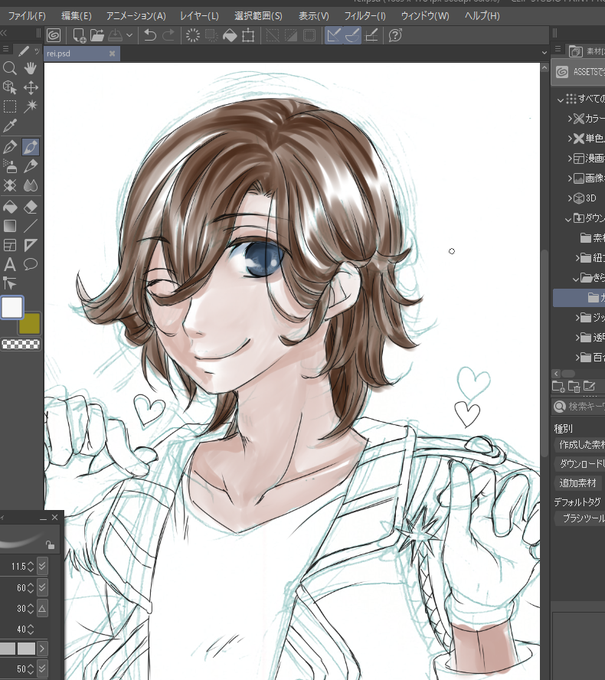
Task: Select the Ruler tool
Action: pyautogui.click(x=30, y=245)
